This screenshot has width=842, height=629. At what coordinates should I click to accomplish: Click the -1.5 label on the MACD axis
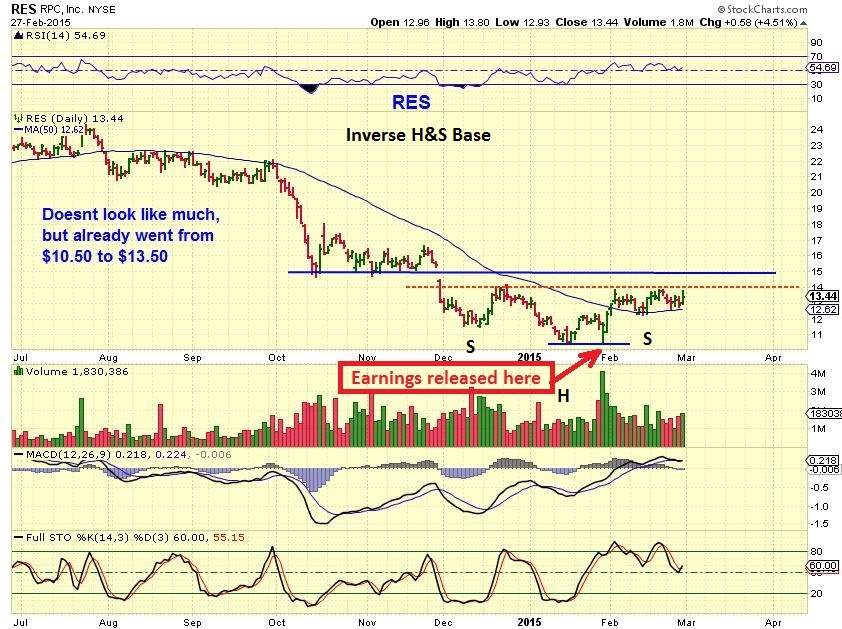pos(818,524)
